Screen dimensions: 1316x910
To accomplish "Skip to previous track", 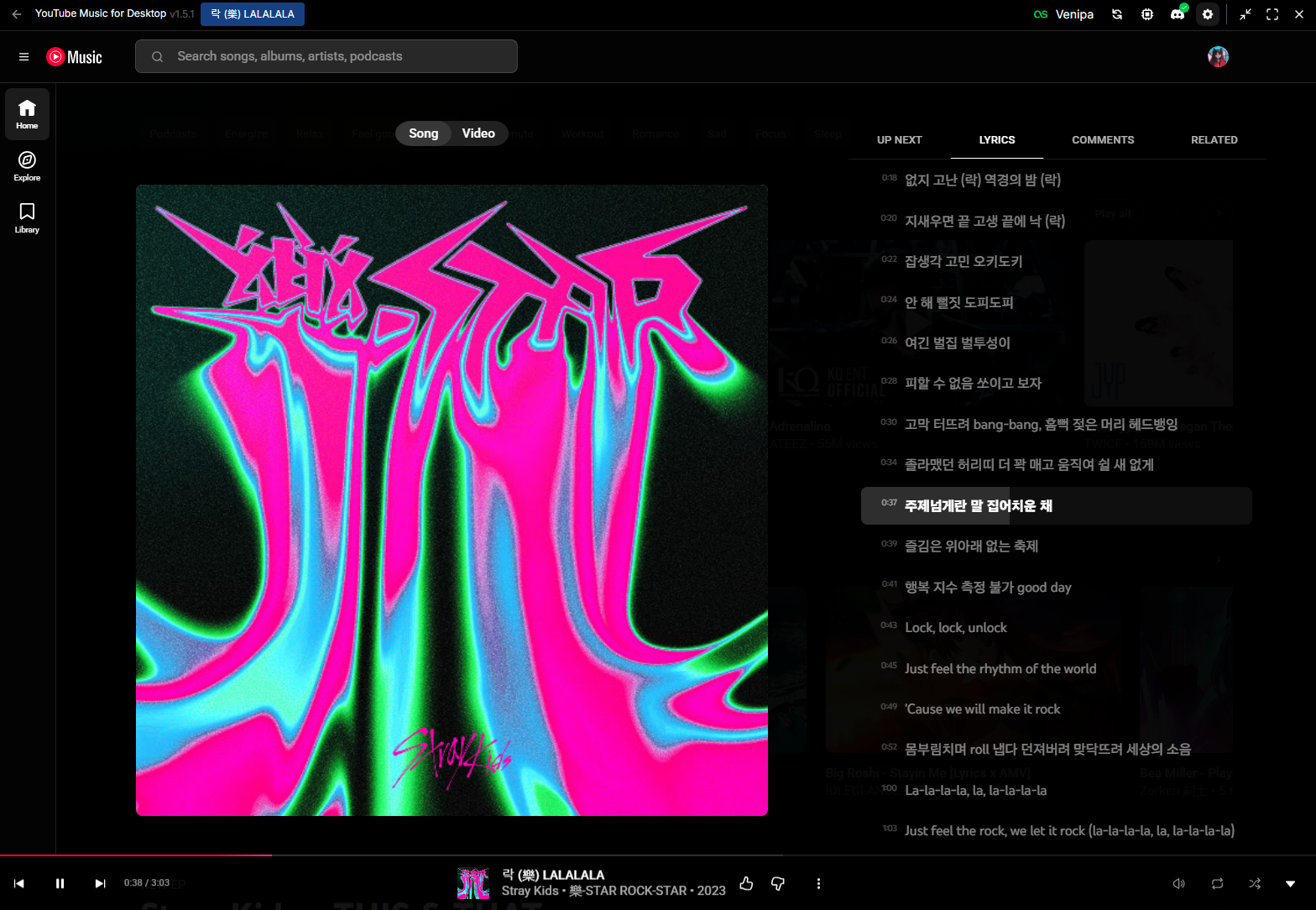I will click(x=19, y=883).
